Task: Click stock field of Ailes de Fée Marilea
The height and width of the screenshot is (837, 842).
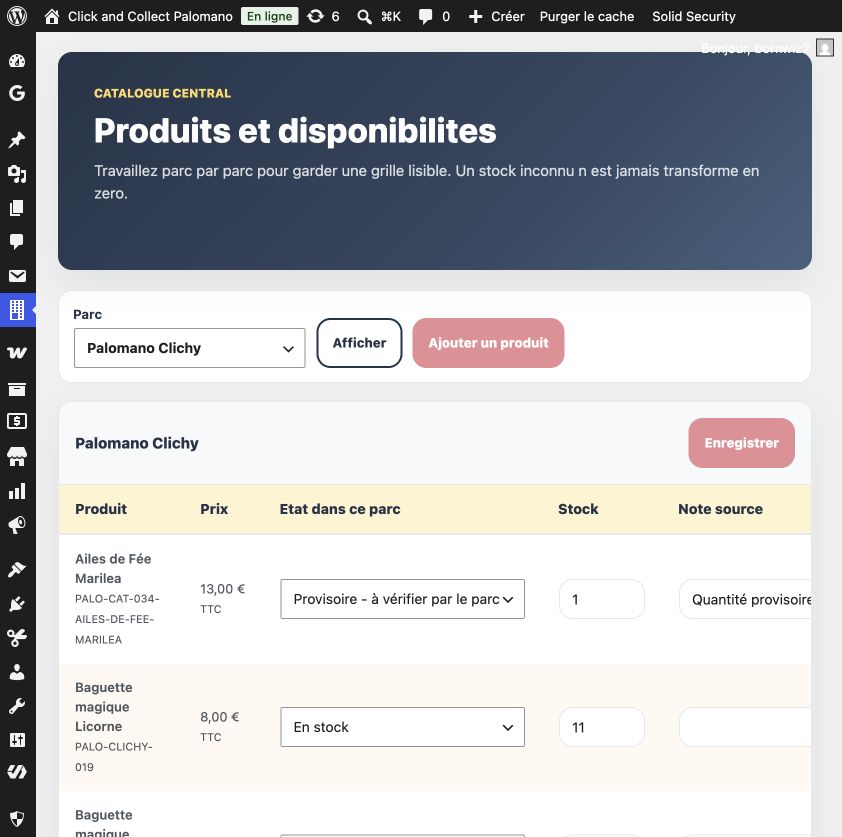Action: [601, 599]
